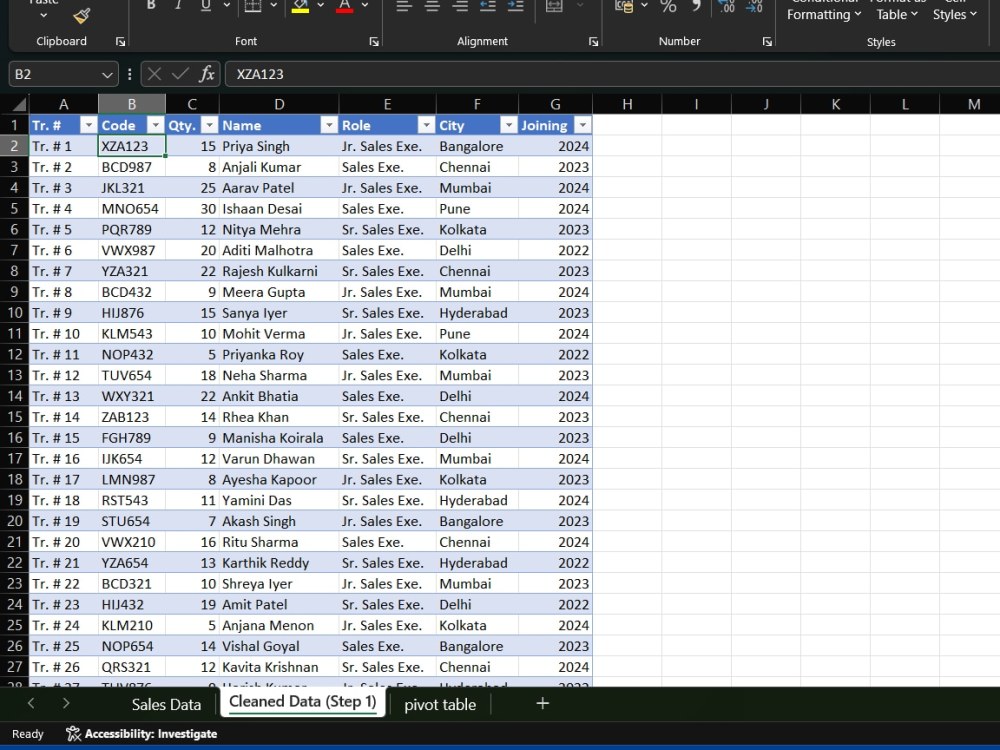Increase the indent
This screenshot has width=1000, height=750.
click(515, 6)
